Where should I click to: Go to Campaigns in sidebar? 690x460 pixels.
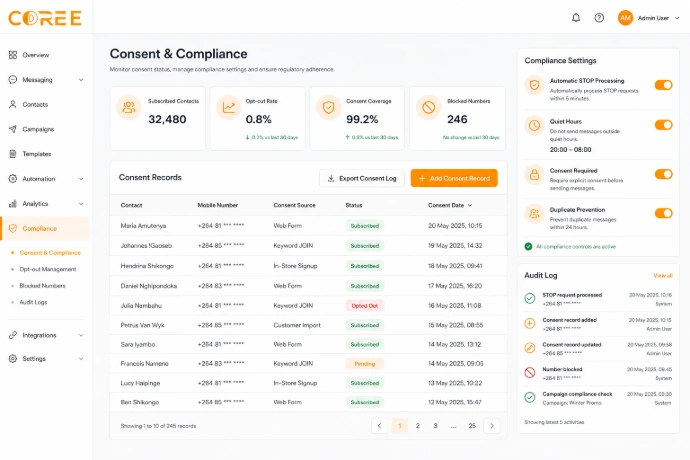click(38, 129)
